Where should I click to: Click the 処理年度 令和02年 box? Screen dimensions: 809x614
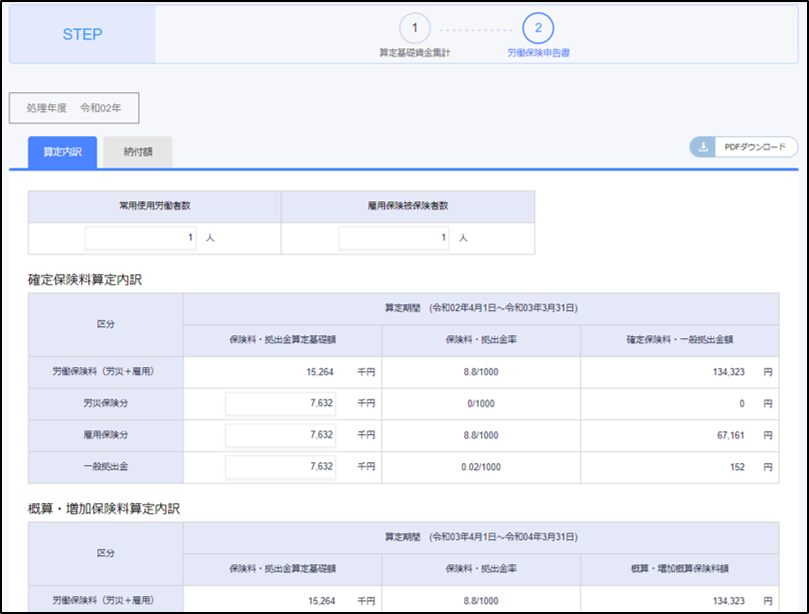[x=74, y=108]
